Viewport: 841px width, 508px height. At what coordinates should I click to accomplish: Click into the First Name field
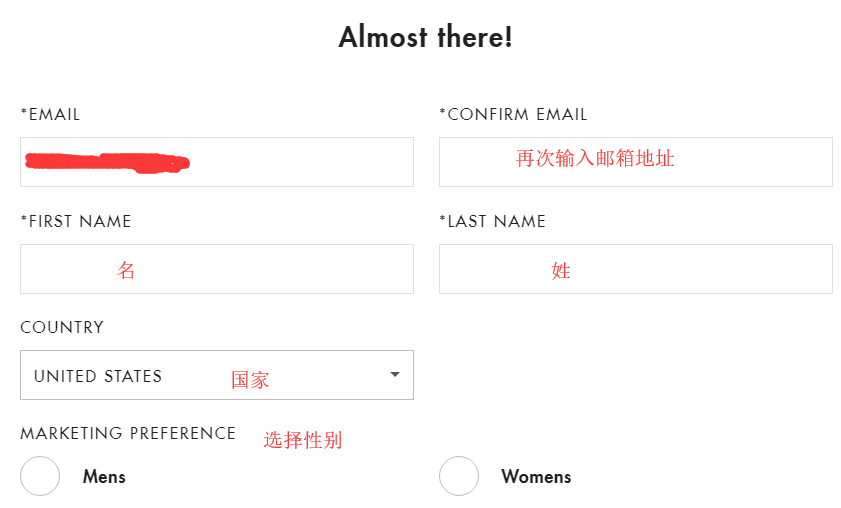(x=216, y=269)
